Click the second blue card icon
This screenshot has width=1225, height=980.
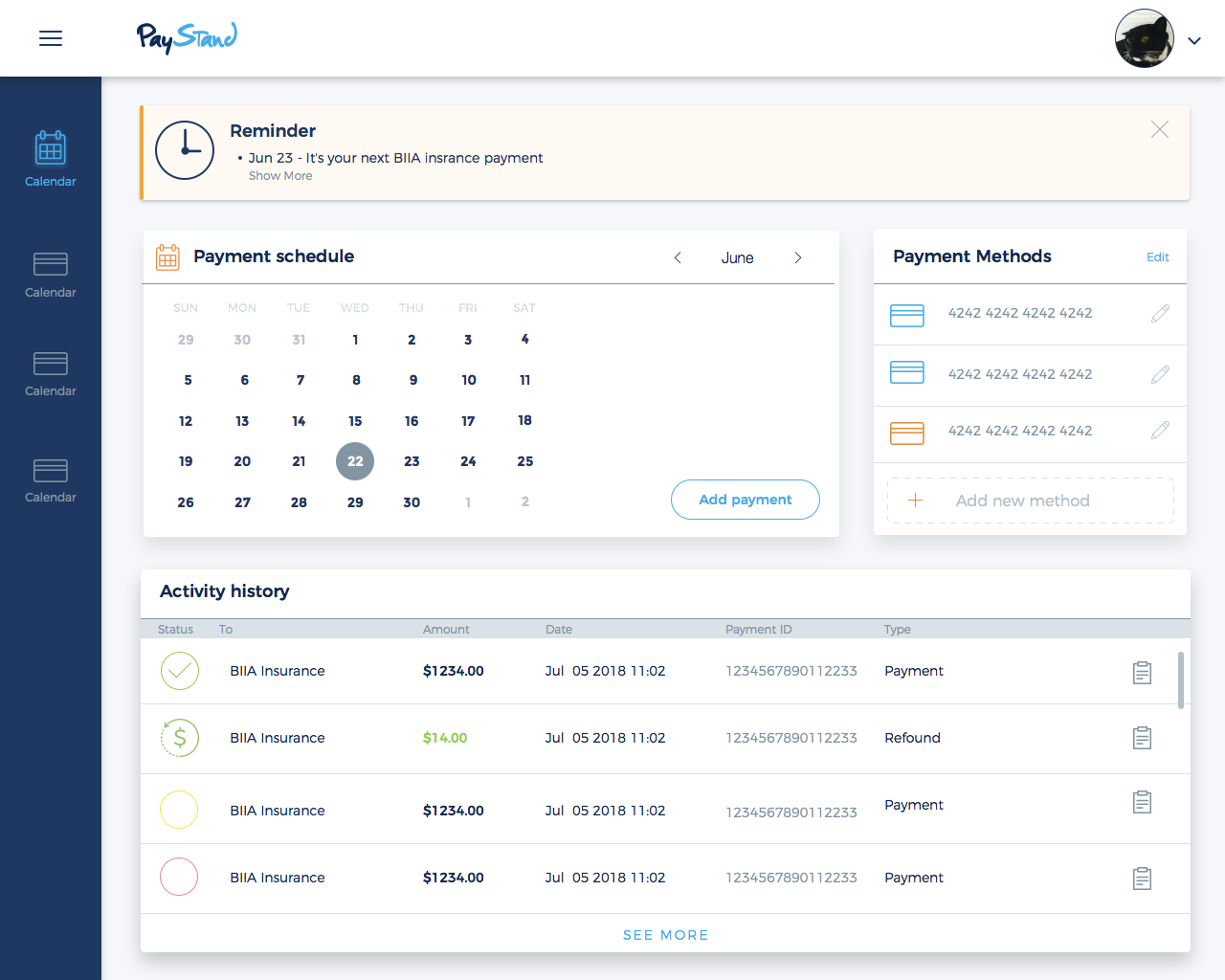click(907, 372)
